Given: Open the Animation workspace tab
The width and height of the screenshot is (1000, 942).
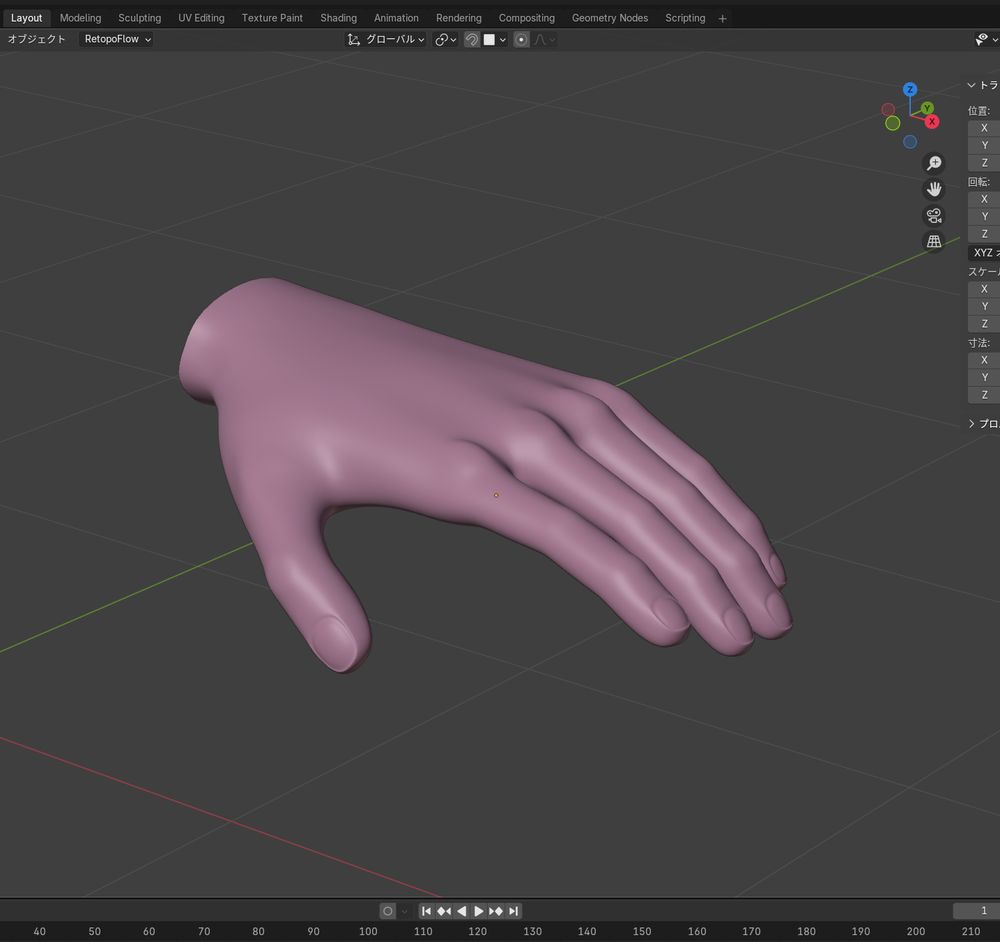Looking at the screenshot, I should [x=396, y=18].
